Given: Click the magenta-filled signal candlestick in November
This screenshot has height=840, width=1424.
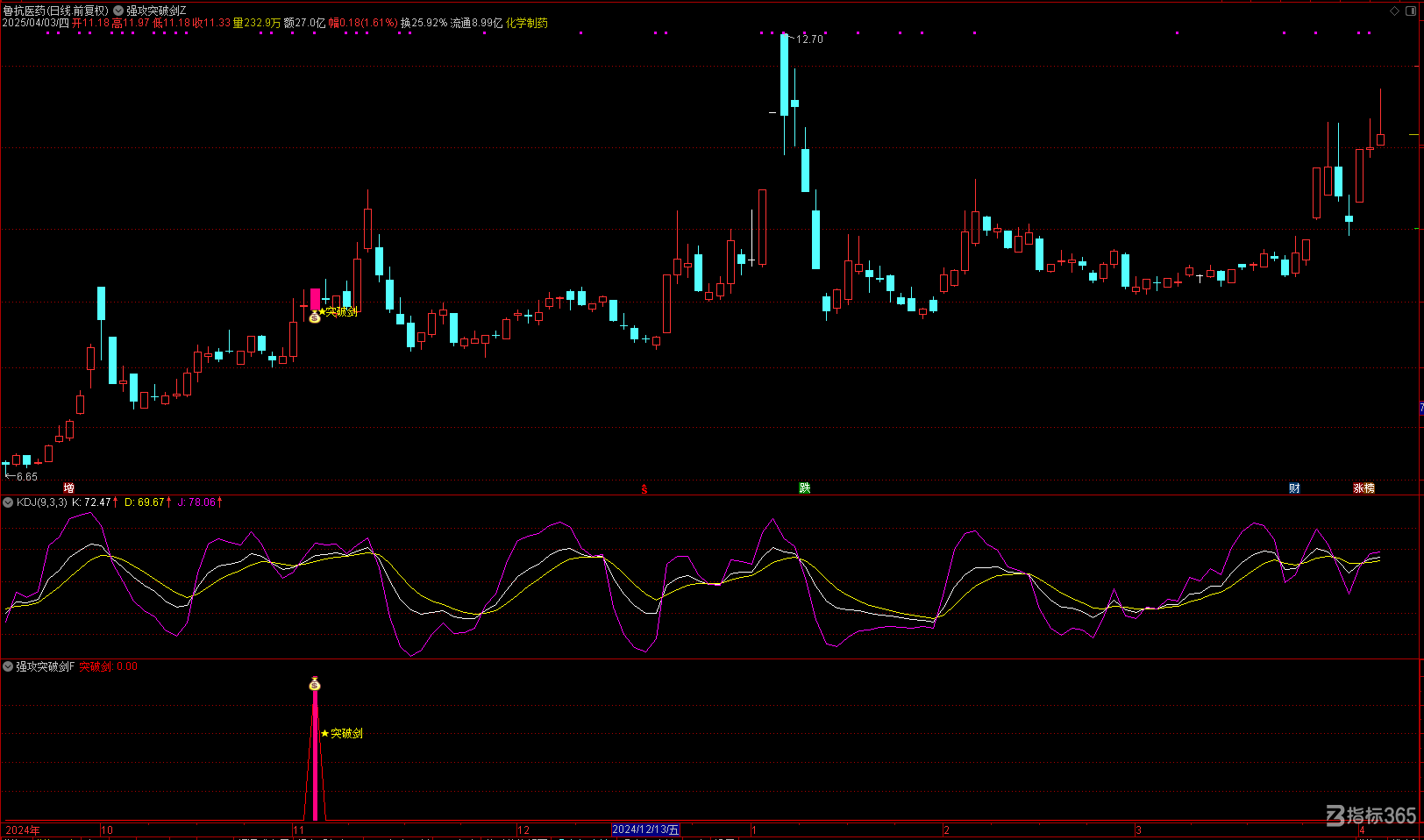Looking at the screenshot, I should point(315,300).
